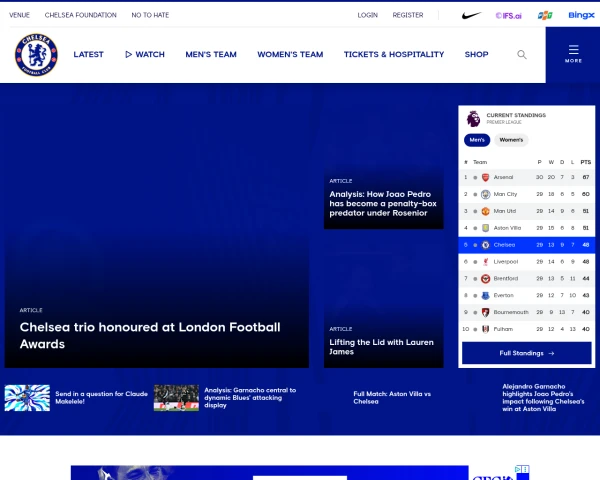
Task: Click the Arsenal team name in standings
Action: [503, 177]
